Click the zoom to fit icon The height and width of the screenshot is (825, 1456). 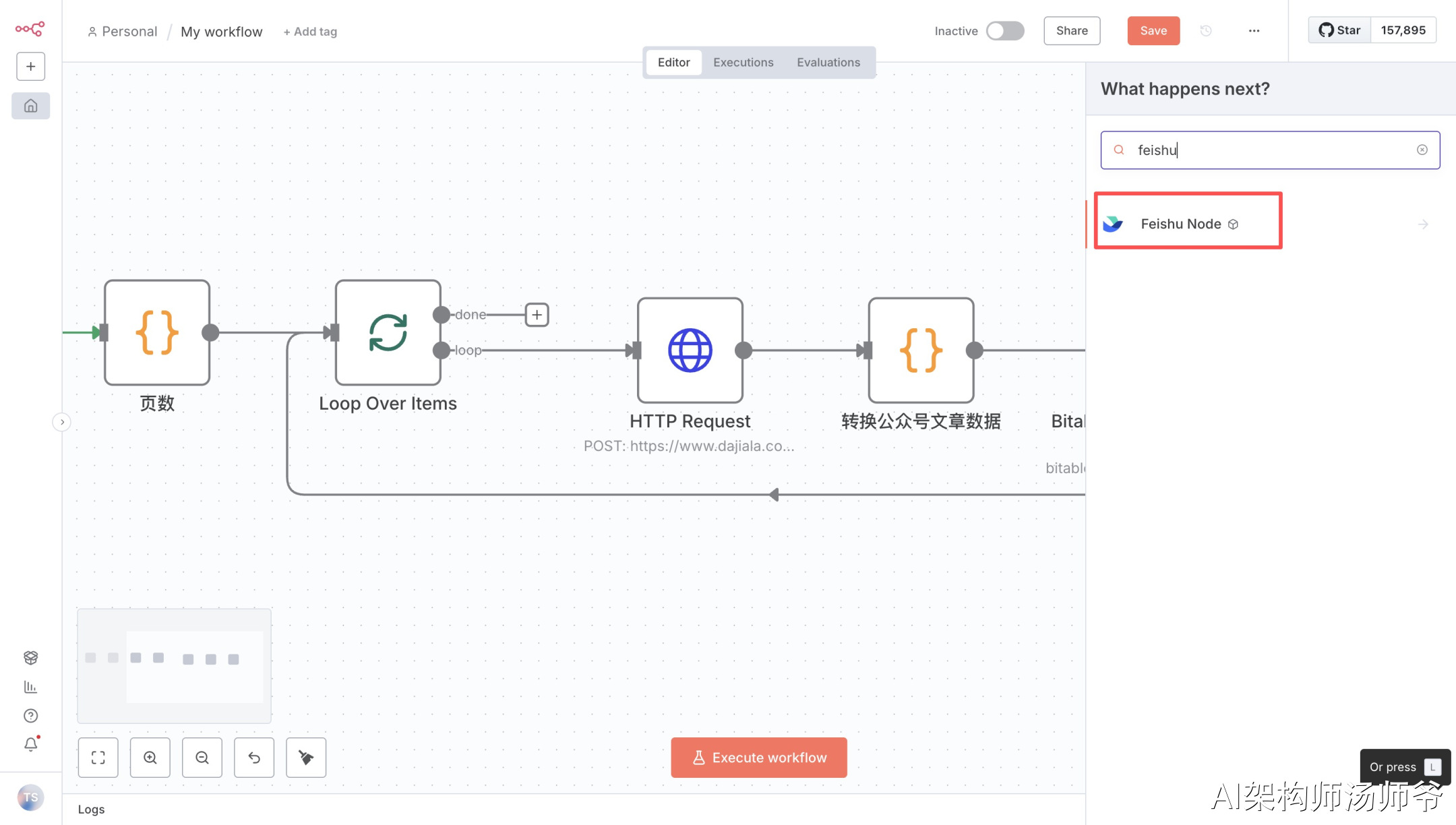tap(98, 758)
